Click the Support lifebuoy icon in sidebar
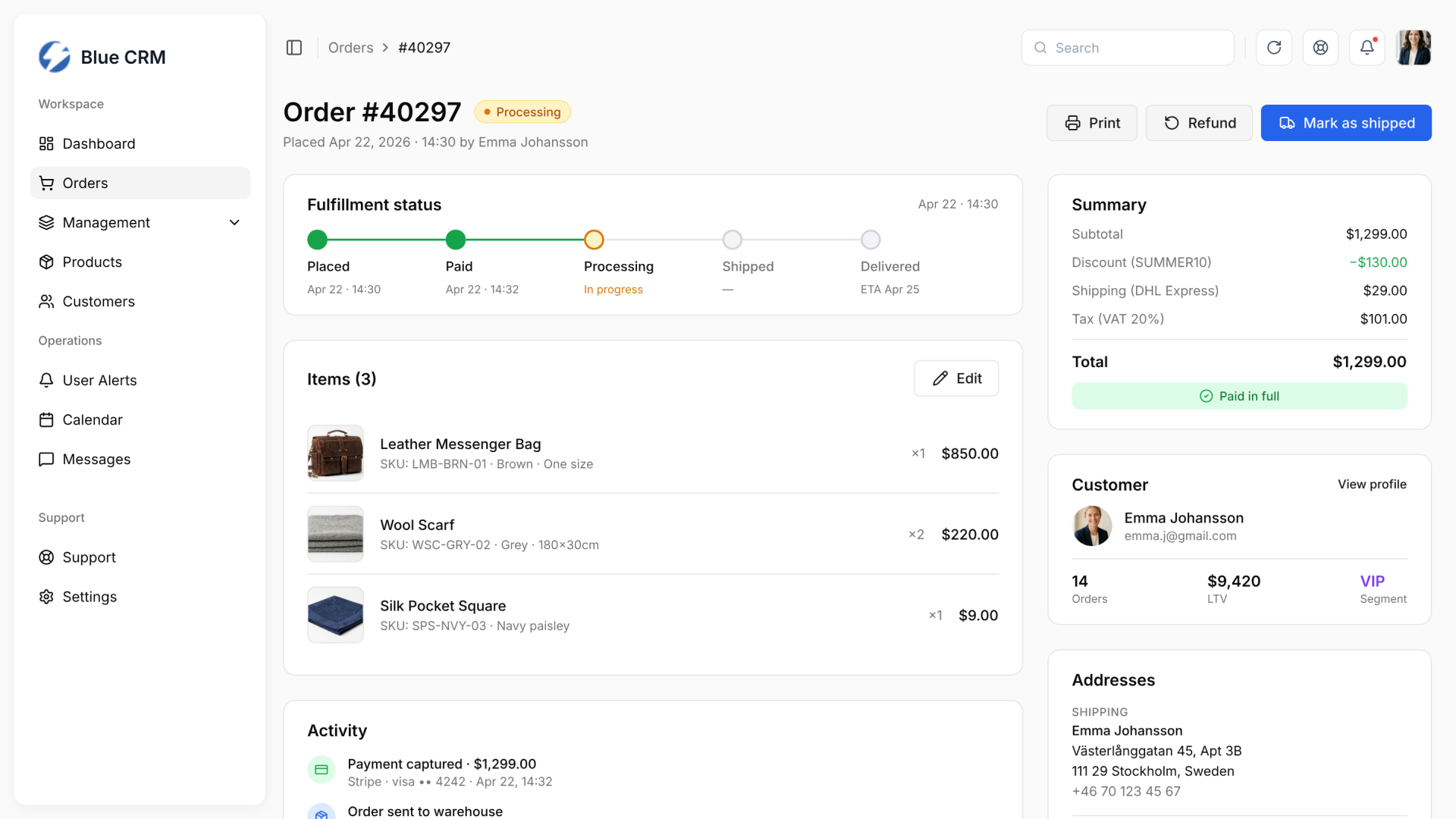 pos(46,557)
